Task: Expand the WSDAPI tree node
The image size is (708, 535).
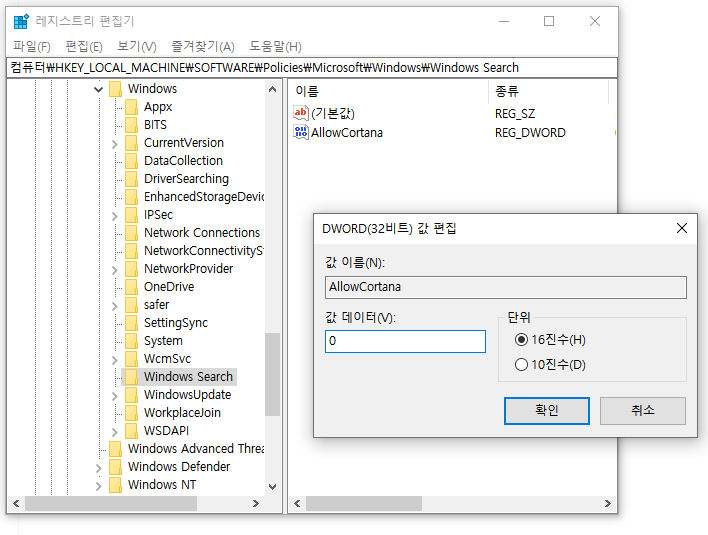Action: click(x=115, y=432)
